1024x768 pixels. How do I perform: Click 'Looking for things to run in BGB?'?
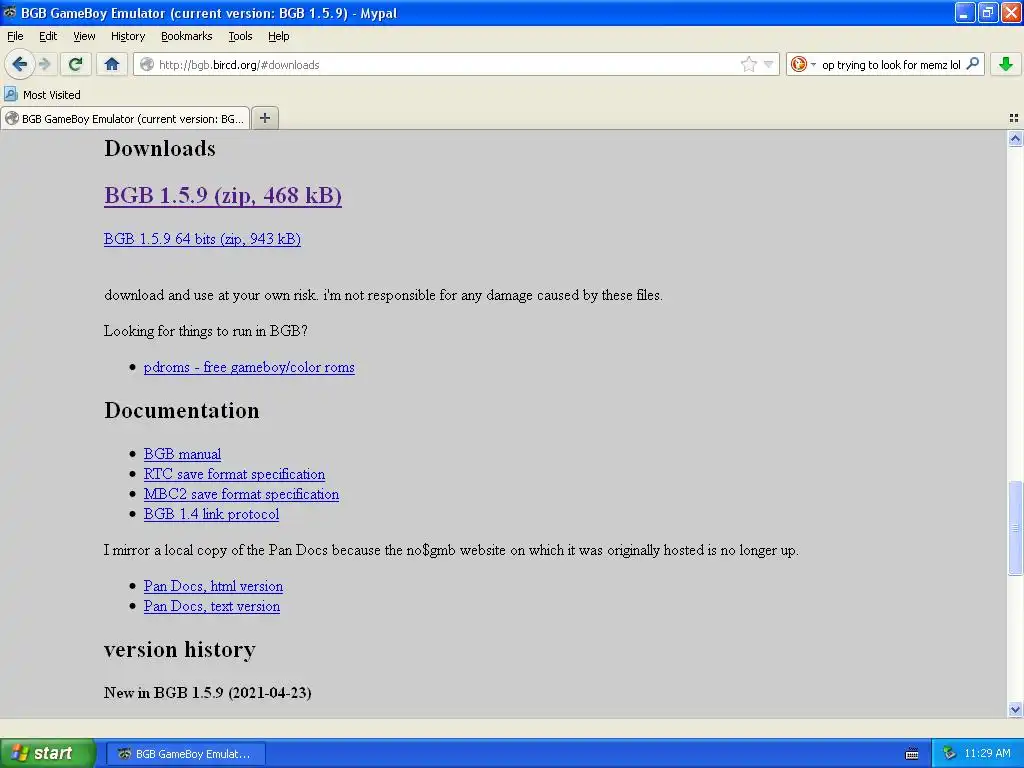click(206, 331)
